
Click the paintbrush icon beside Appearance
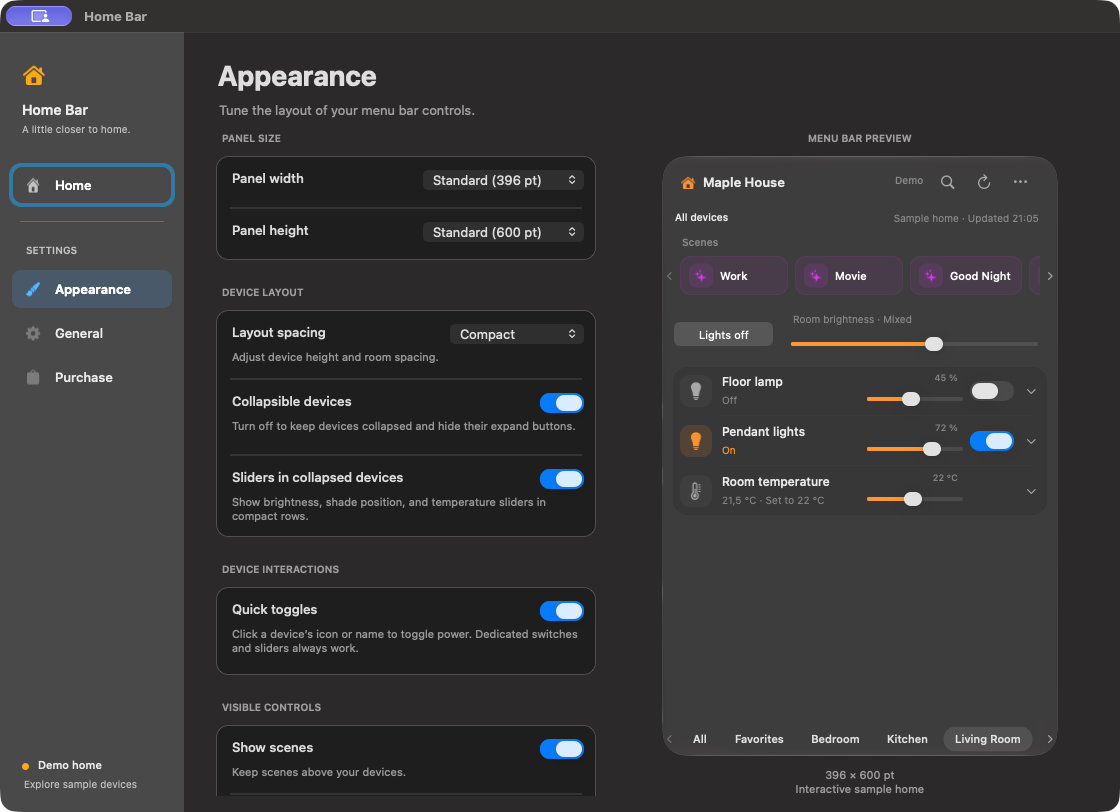tap(33, 289)
